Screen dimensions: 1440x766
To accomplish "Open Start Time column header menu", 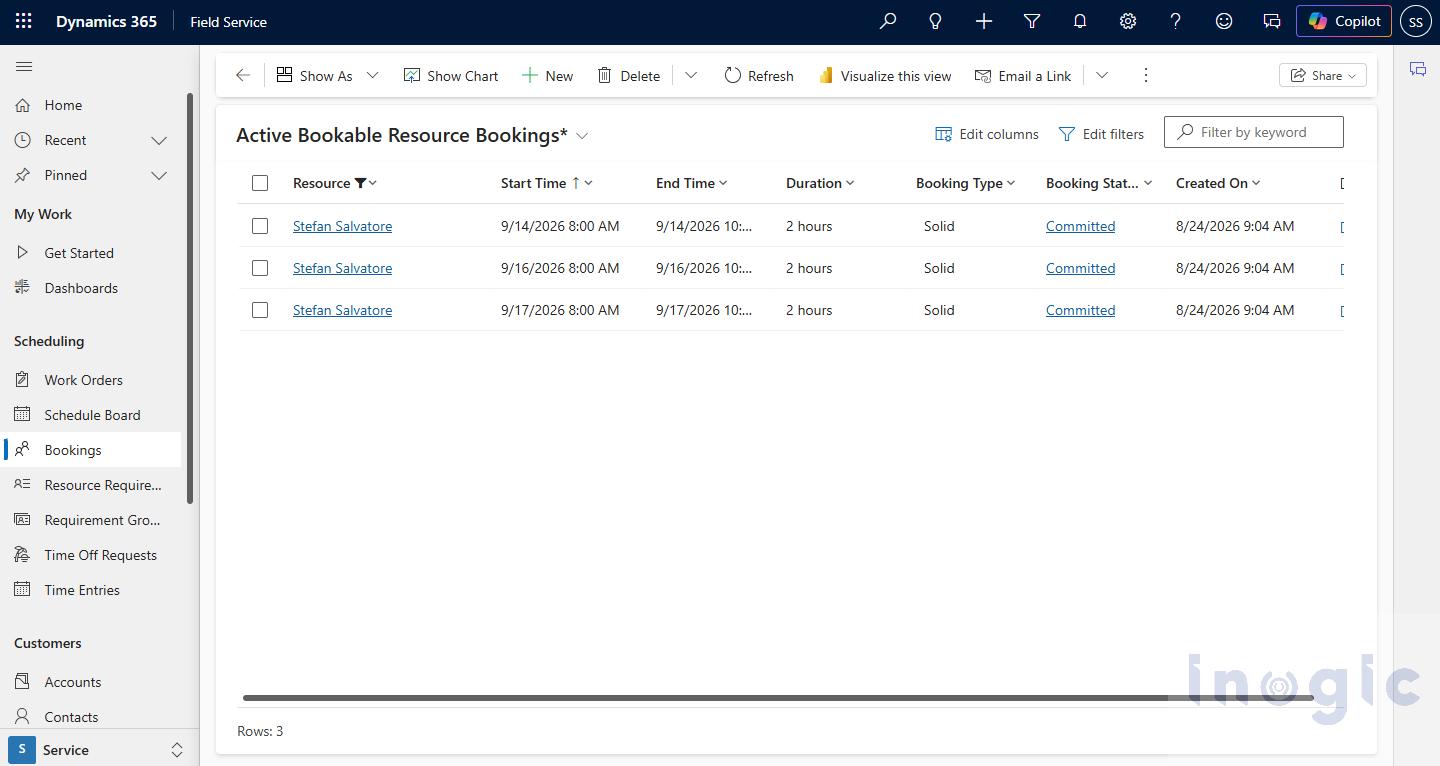I will [x=547, y=183].
